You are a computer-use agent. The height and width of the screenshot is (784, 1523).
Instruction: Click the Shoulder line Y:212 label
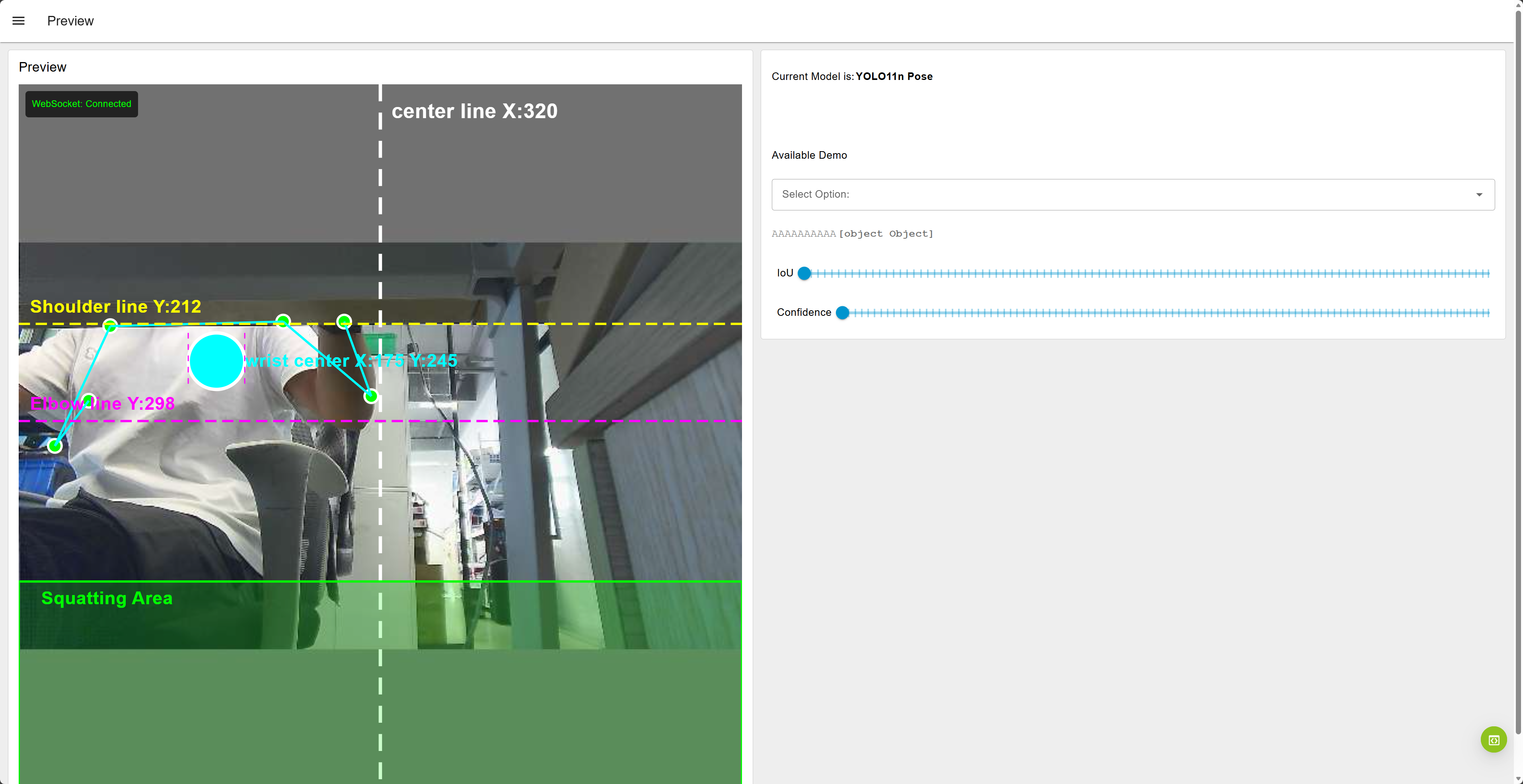click(x=116, y=306)
